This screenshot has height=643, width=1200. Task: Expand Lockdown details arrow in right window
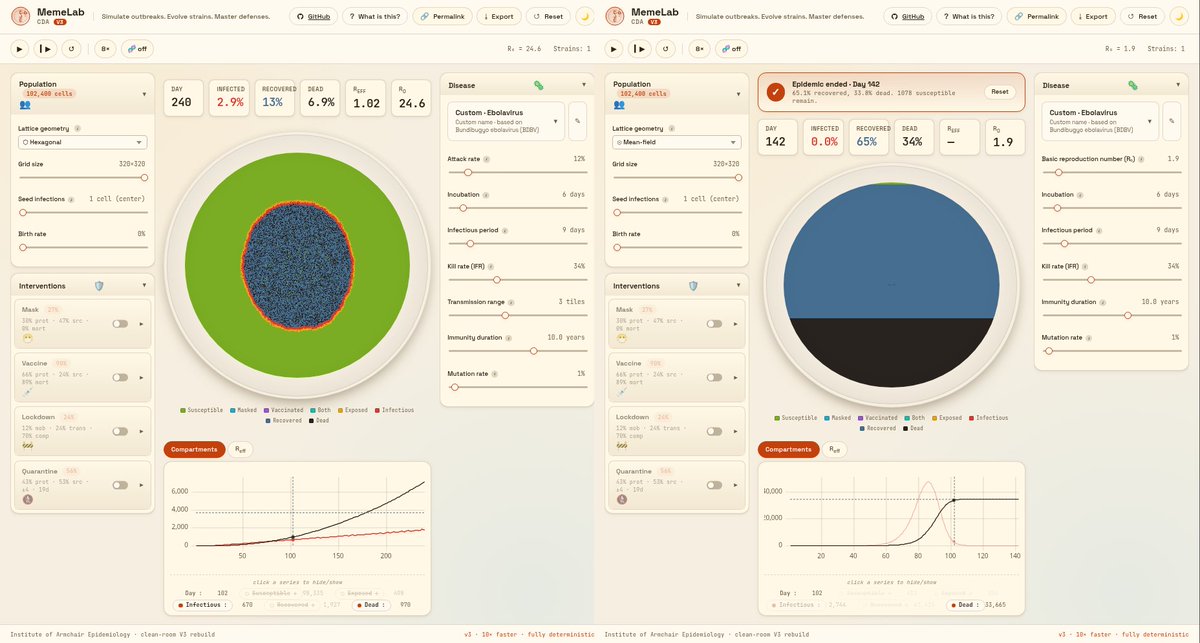(x=734, y=431)
